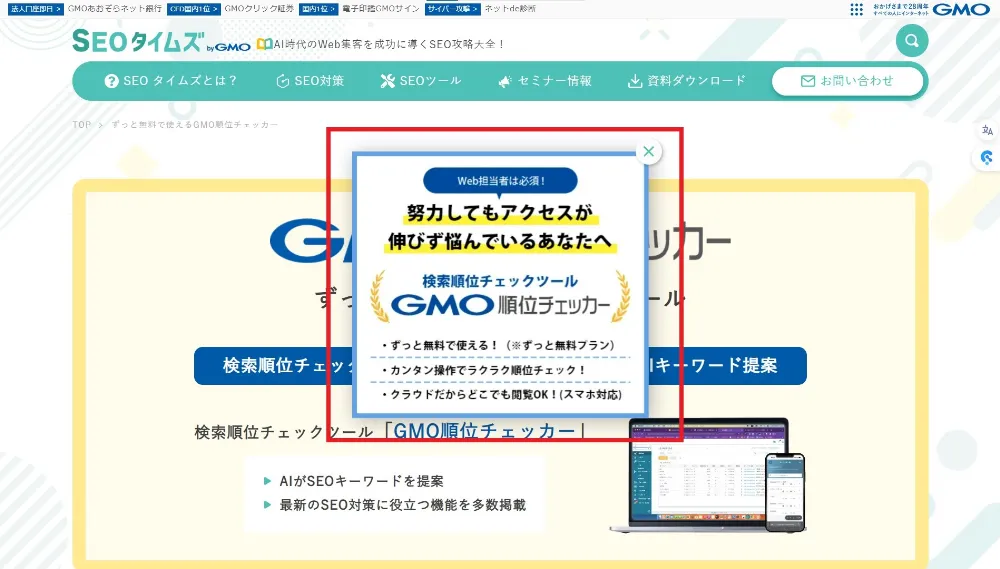Image resolution: width=1000 pixels, height=569 pixels.
Task: Click the SEO対策 shield icon in navigation
Action: click(x=283, y=81)
